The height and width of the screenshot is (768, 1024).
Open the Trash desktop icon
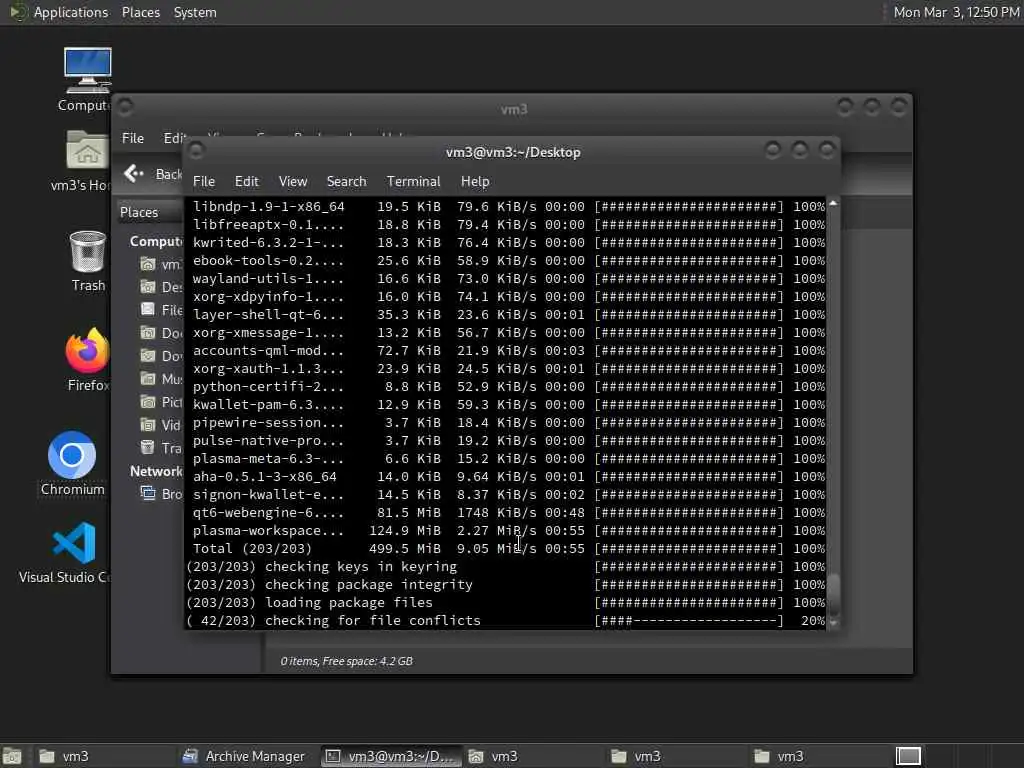coord(88,251)
